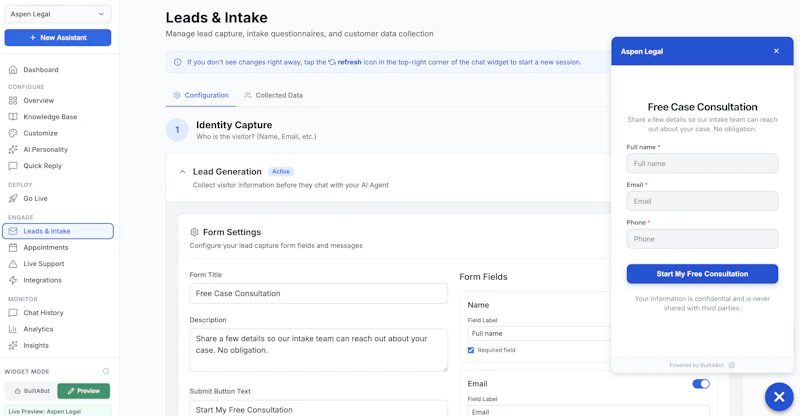Click the Knowledge Base book icon
Screen dimensions: 800x416
tap(13, 117)
